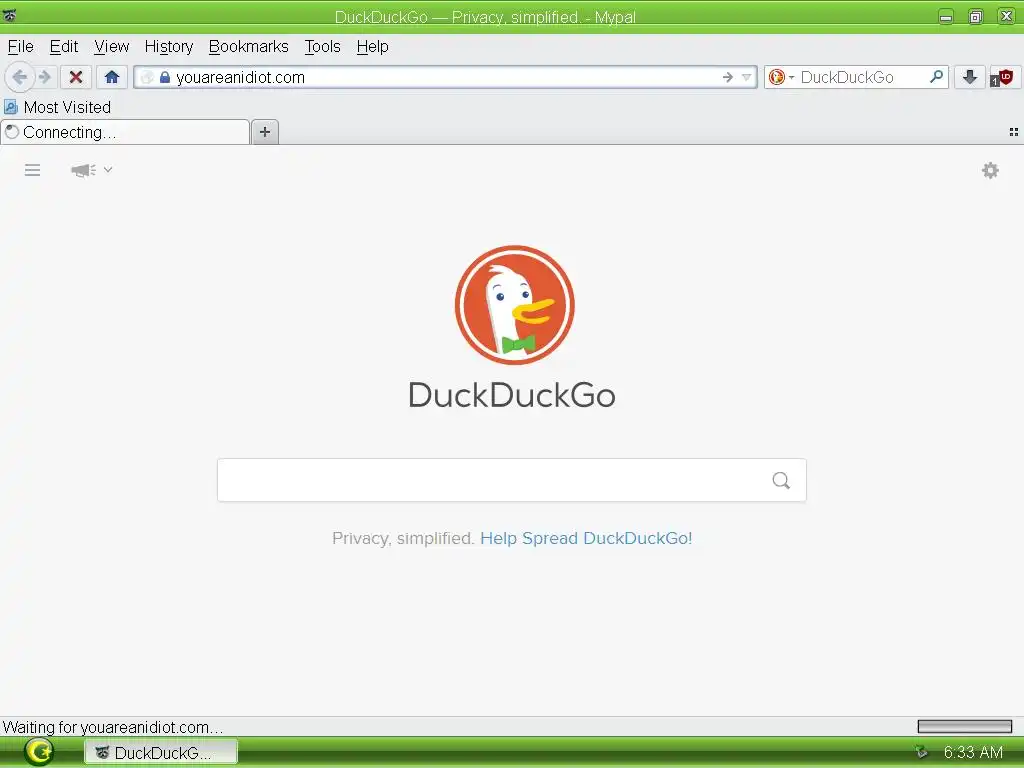The image size is (1024, 768).
Task: Open DuckDuckGo settings gear
Action: 990,170
